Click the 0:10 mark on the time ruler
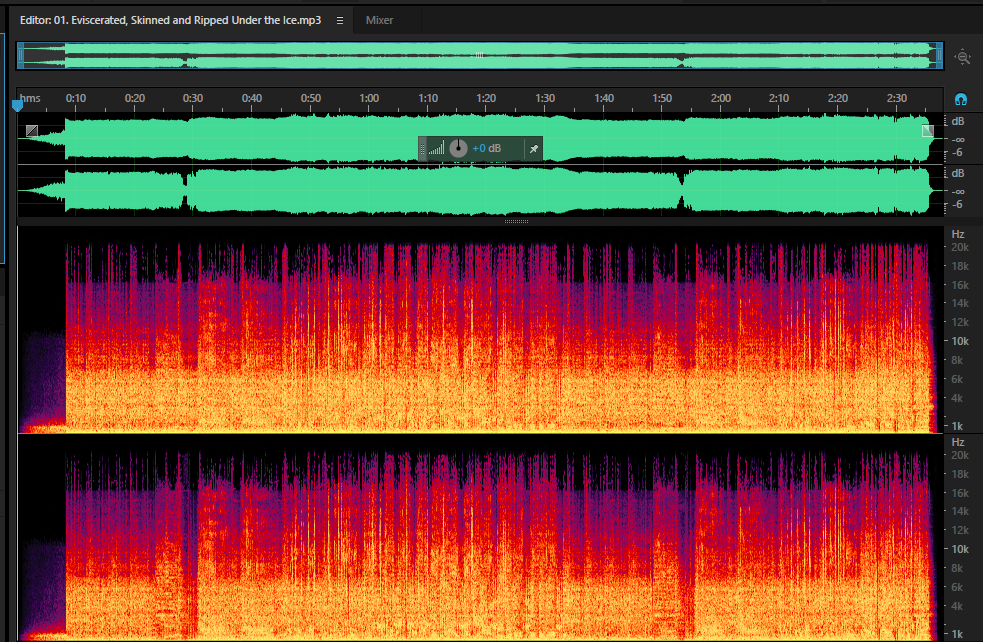The image size is (983, 642). coord(76,98)
